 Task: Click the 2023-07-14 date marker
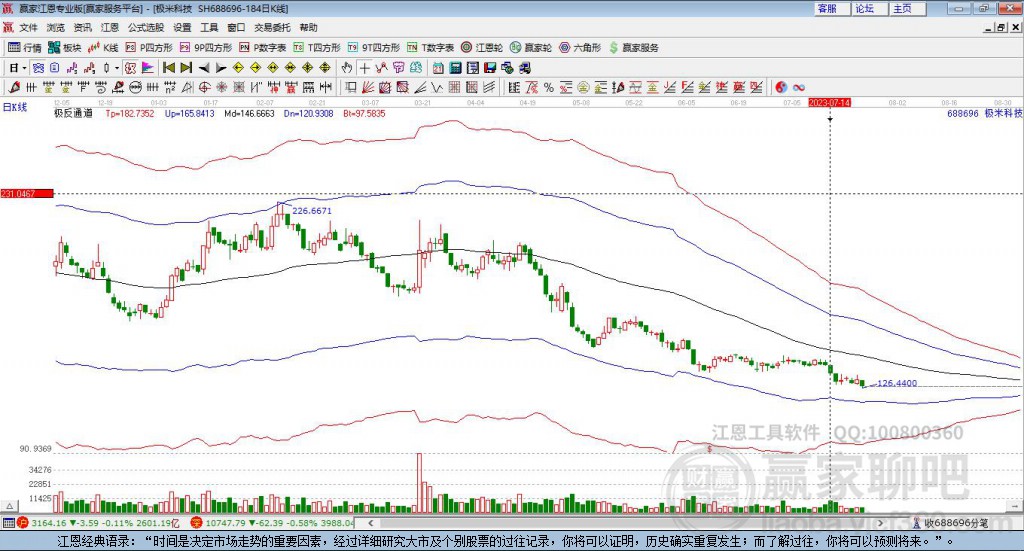pos(829,103)
